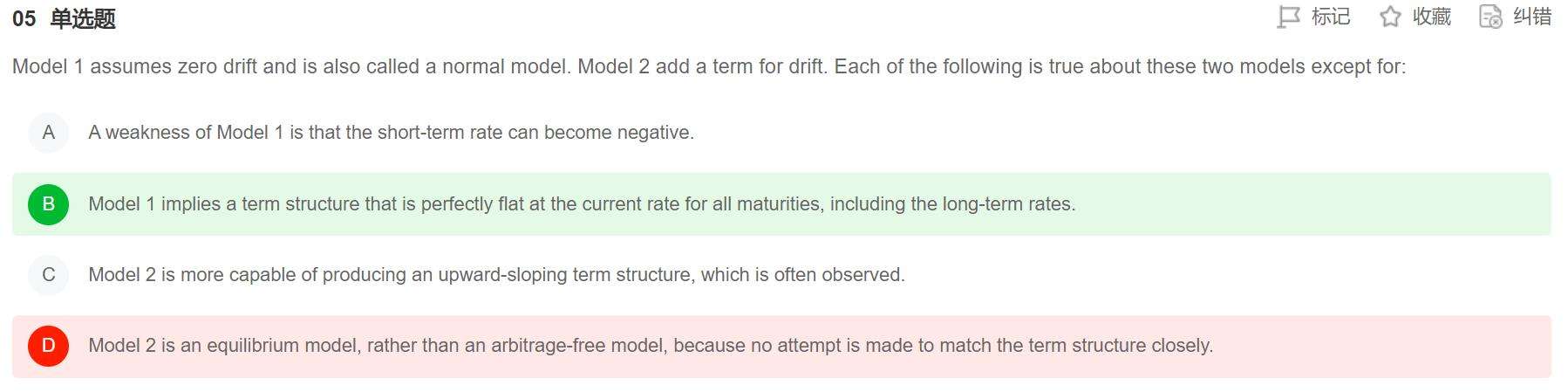
Task: Click the 标记 text label
Action: coord(1331,17)
